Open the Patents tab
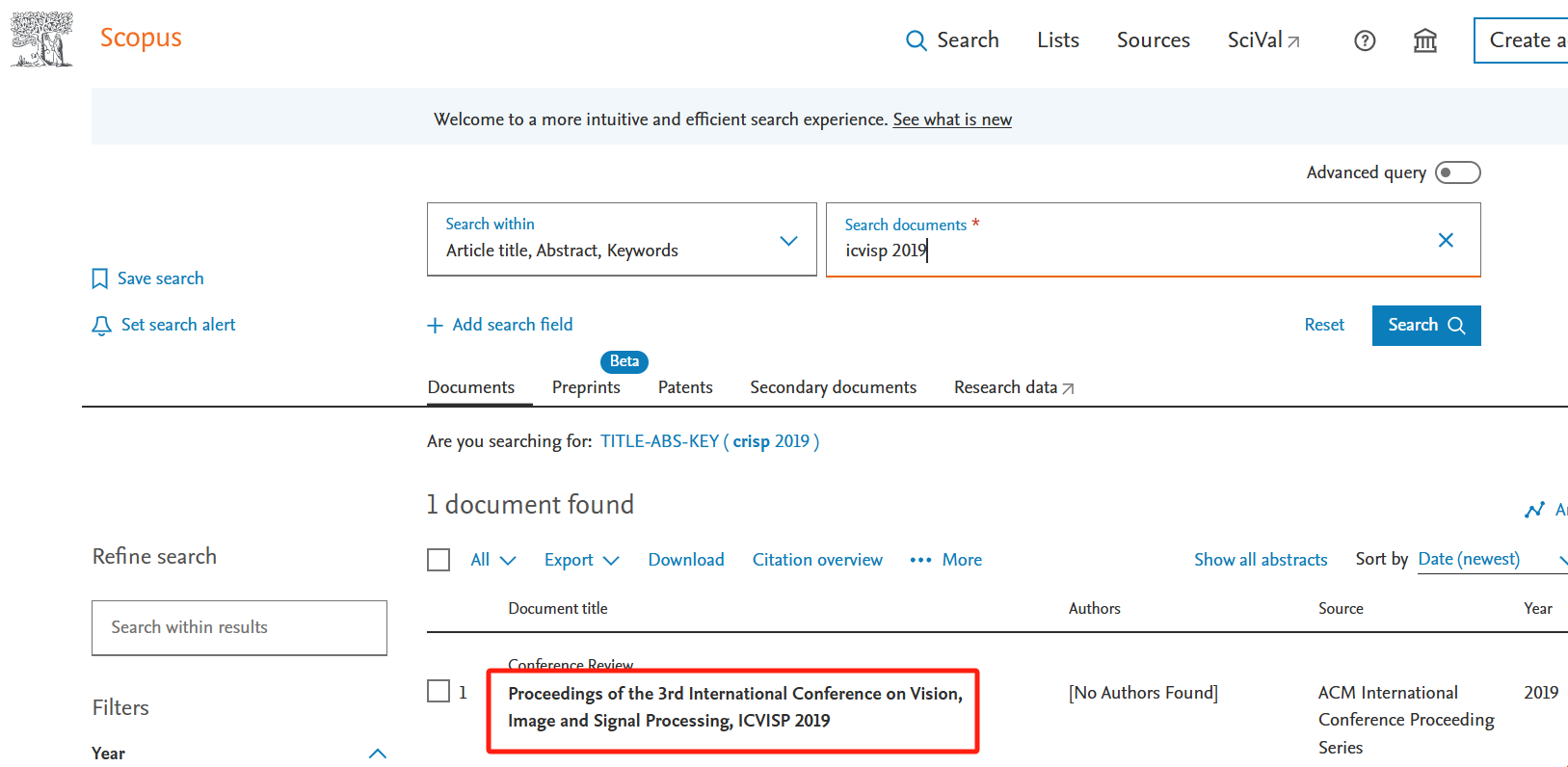1568x767 pixels. pos(685,387)
